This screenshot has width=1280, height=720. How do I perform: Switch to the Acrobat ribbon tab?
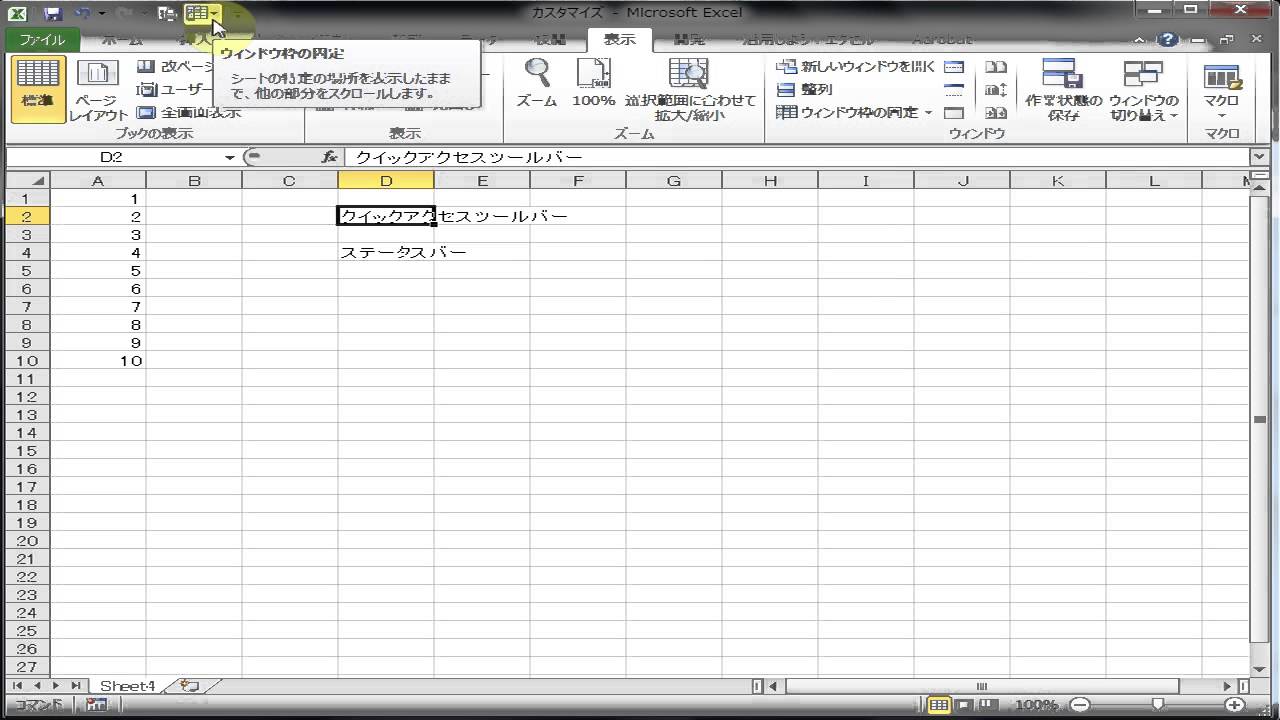click(940, 40)
